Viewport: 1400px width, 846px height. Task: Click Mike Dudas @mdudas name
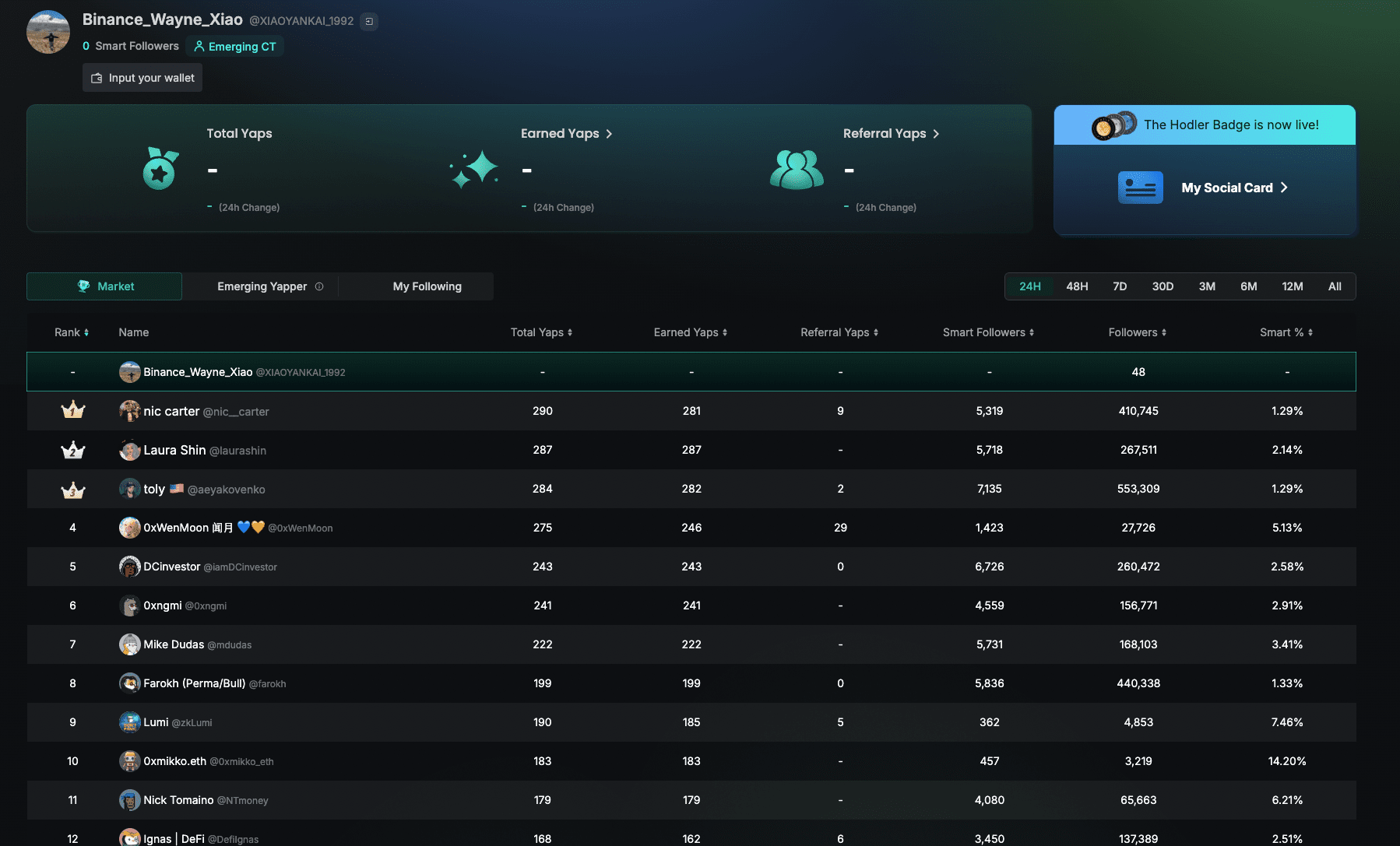click(198, 644)
